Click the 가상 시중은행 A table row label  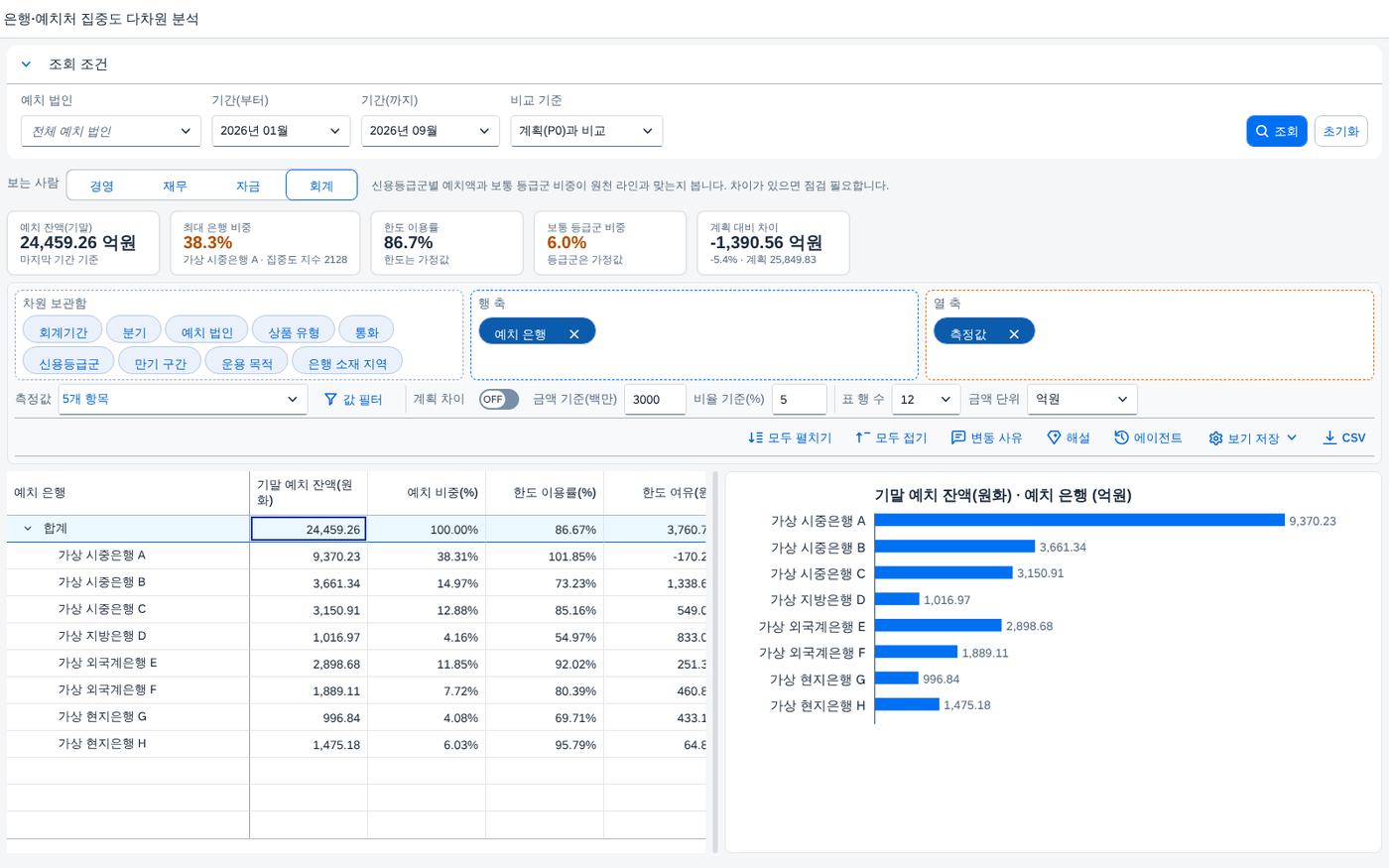point(102,556)
